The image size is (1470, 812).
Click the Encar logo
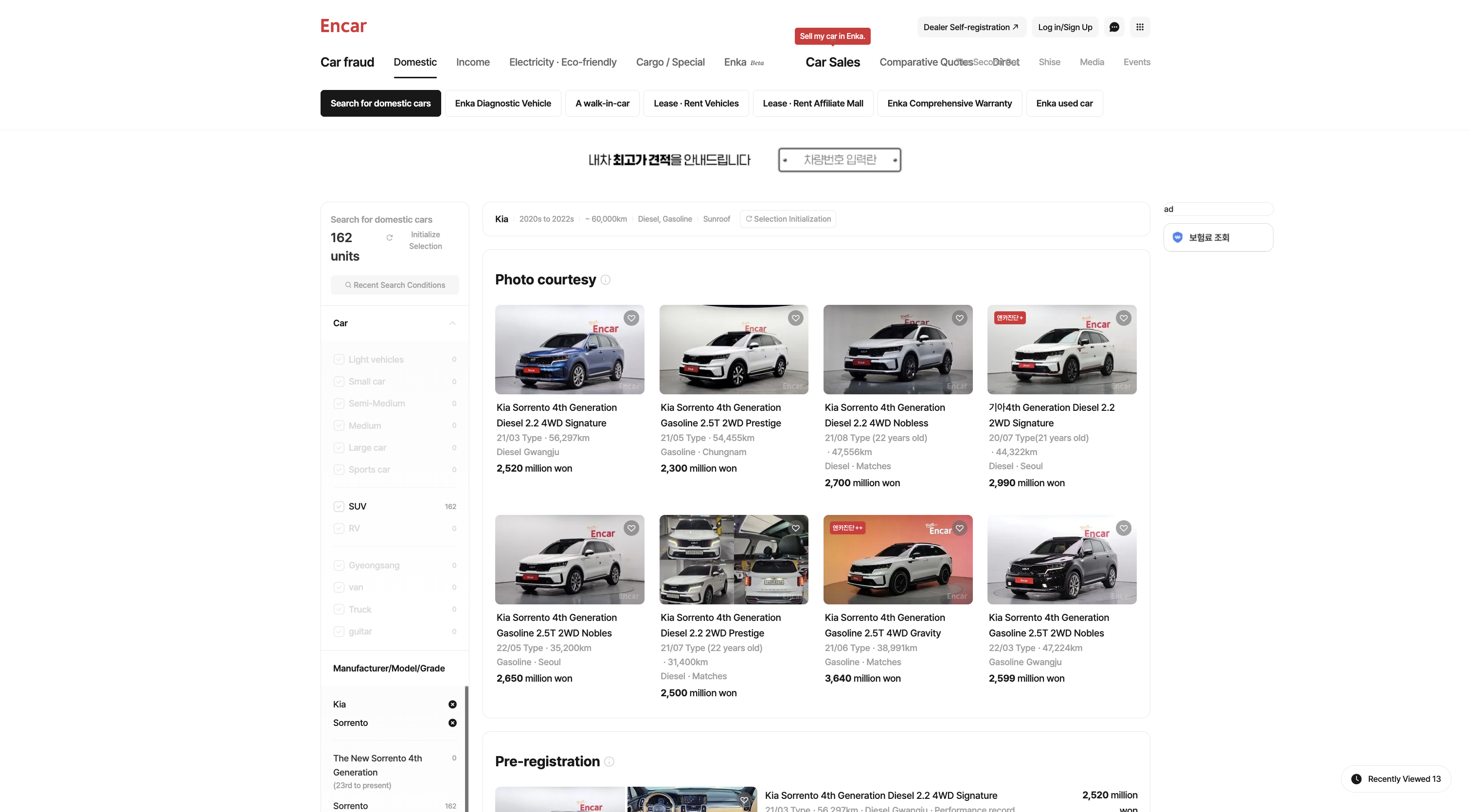tap(343, 26)
